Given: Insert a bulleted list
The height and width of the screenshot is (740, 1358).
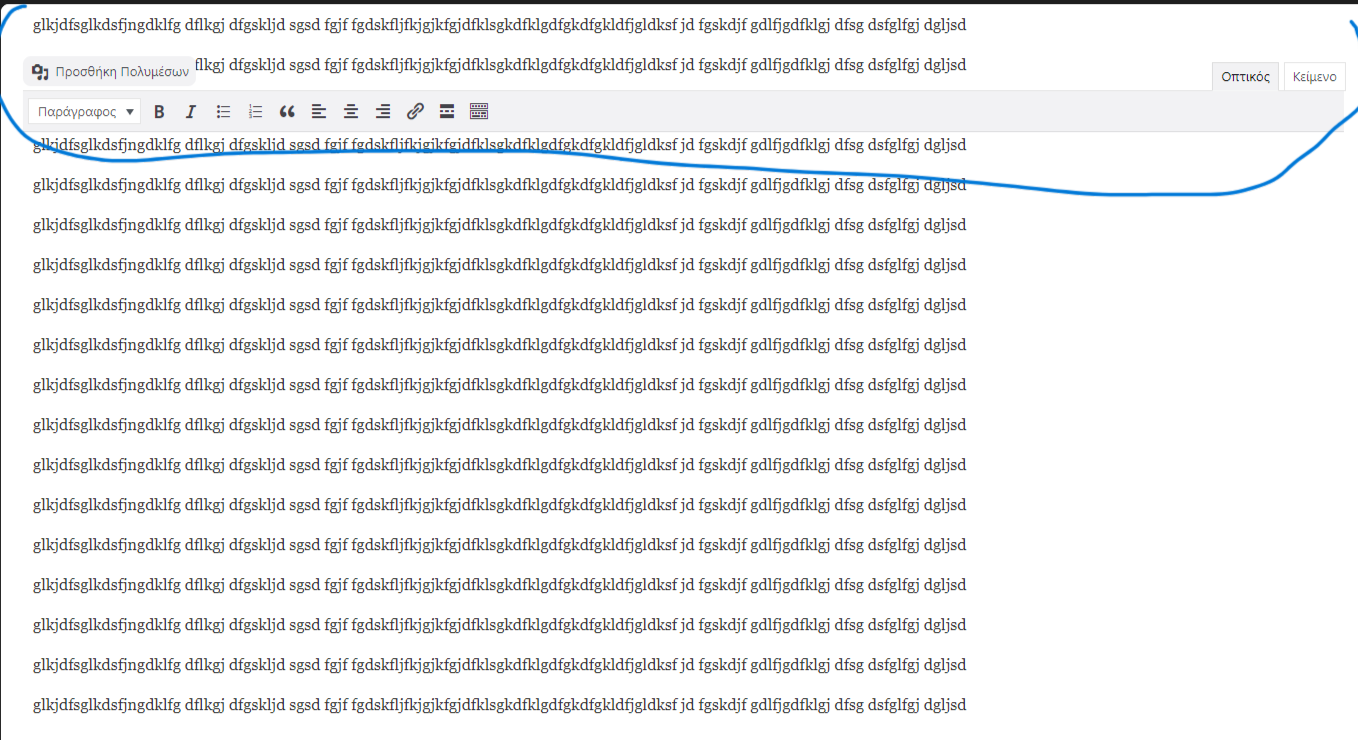Looking at the screenshot, I should (223, 112).
